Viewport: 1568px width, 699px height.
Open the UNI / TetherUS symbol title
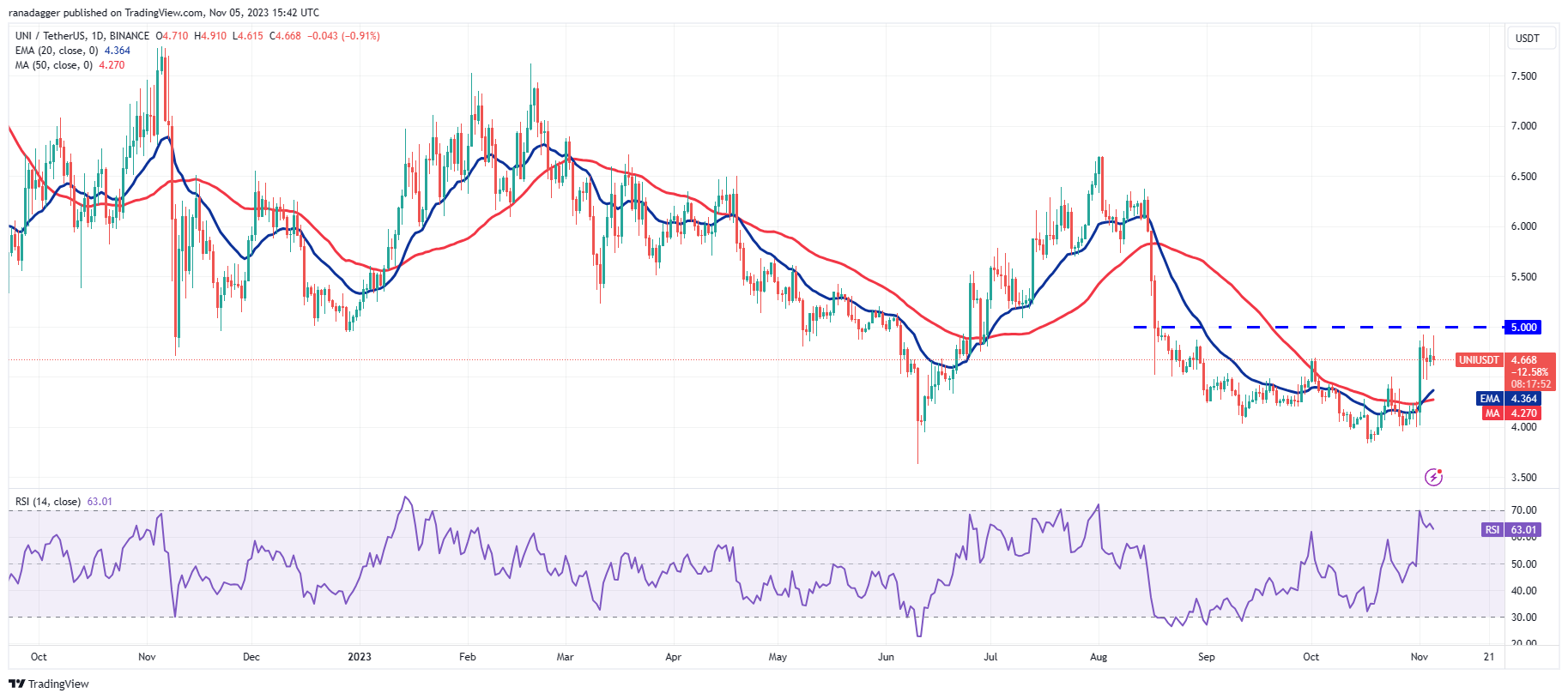click(x=82, y=36)
